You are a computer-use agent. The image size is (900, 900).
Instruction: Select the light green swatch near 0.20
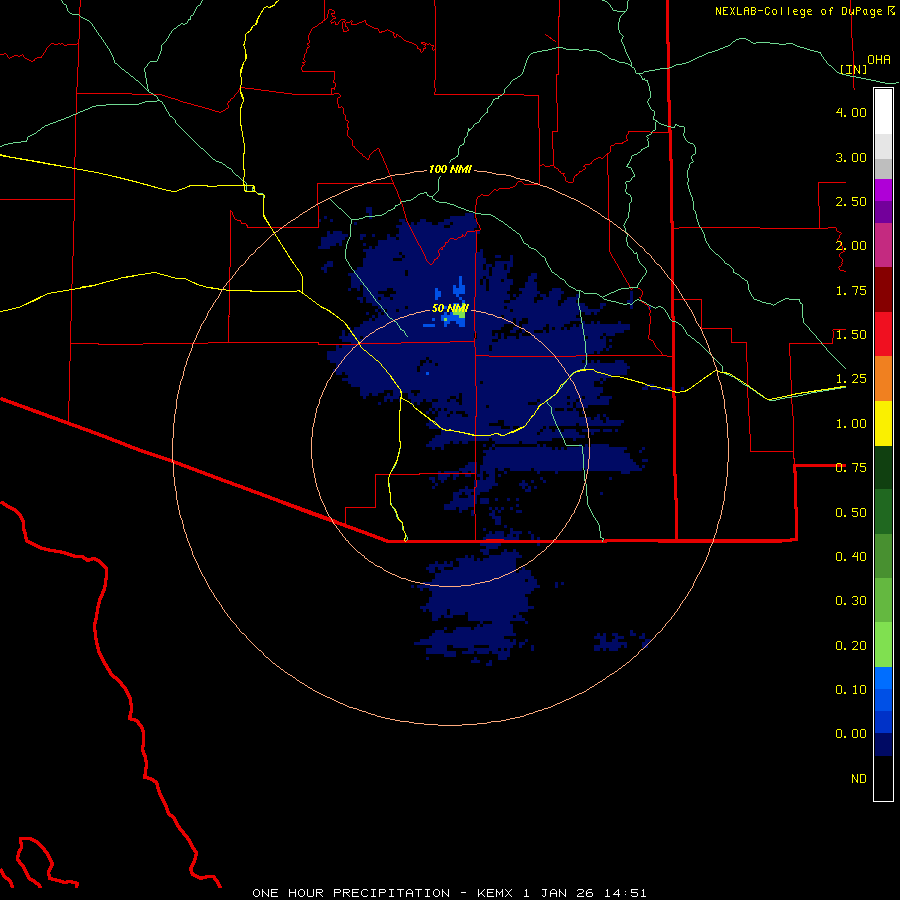pyautogui.click(x=883, y=645)
